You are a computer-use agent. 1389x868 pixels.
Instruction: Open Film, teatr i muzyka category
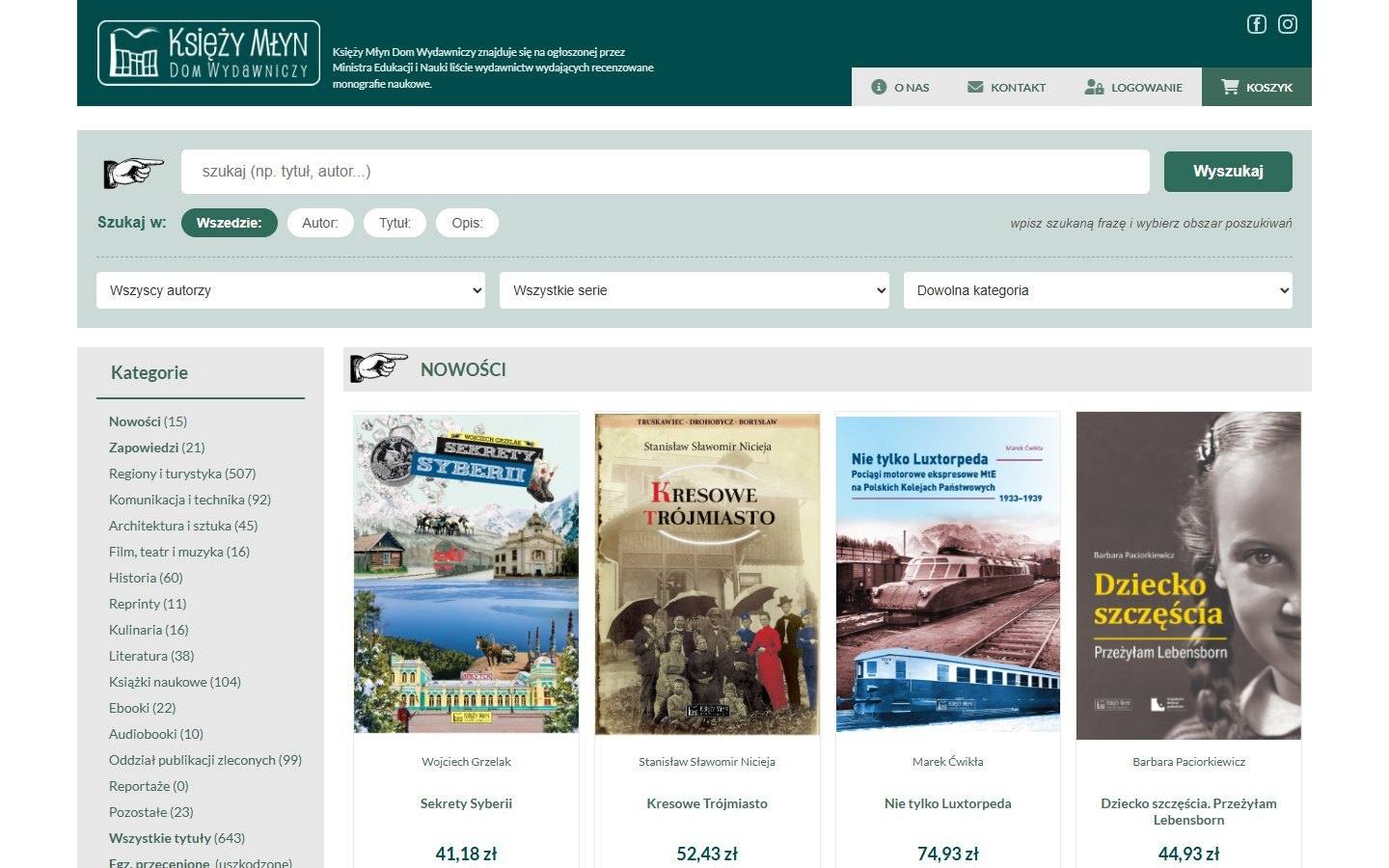click(179, 552)
